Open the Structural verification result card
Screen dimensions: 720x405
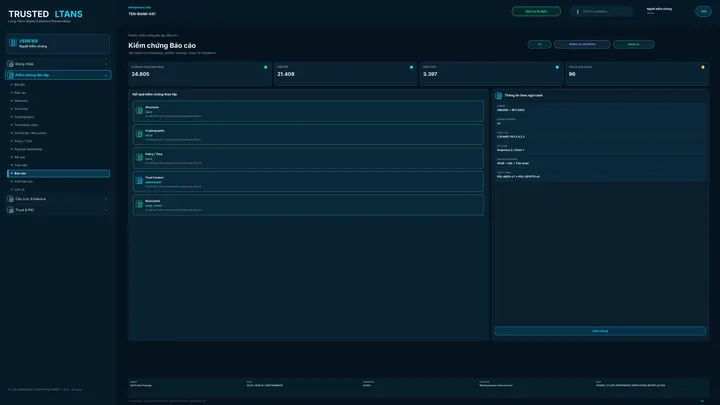pyautogui.click(x=308, y=111)
